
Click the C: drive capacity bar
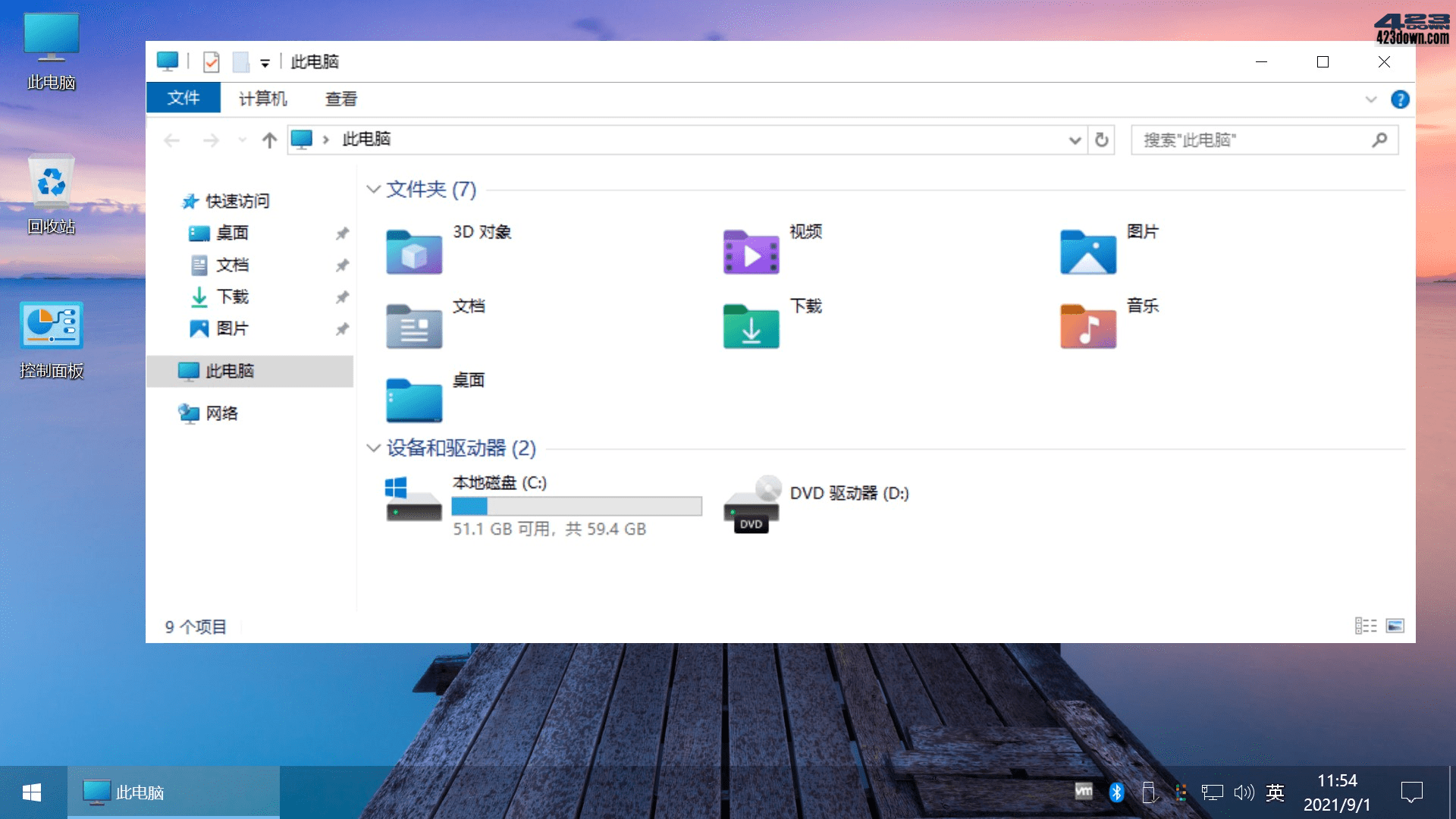[576, 504]
